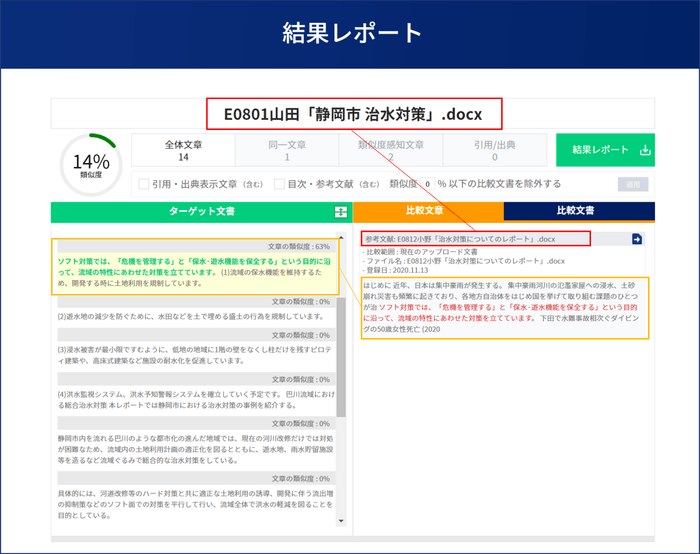Click the 結果レポート download button
Screen dimensions: 700x554
605,150
